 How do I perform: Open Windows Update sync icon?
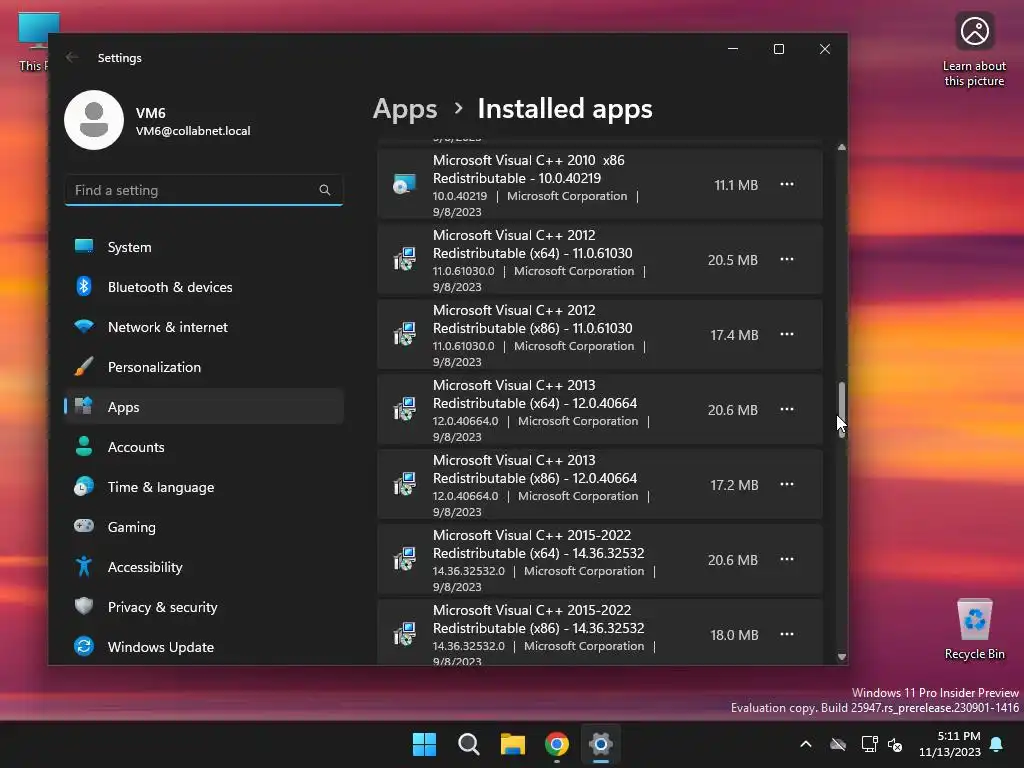[x=84, y=646]
